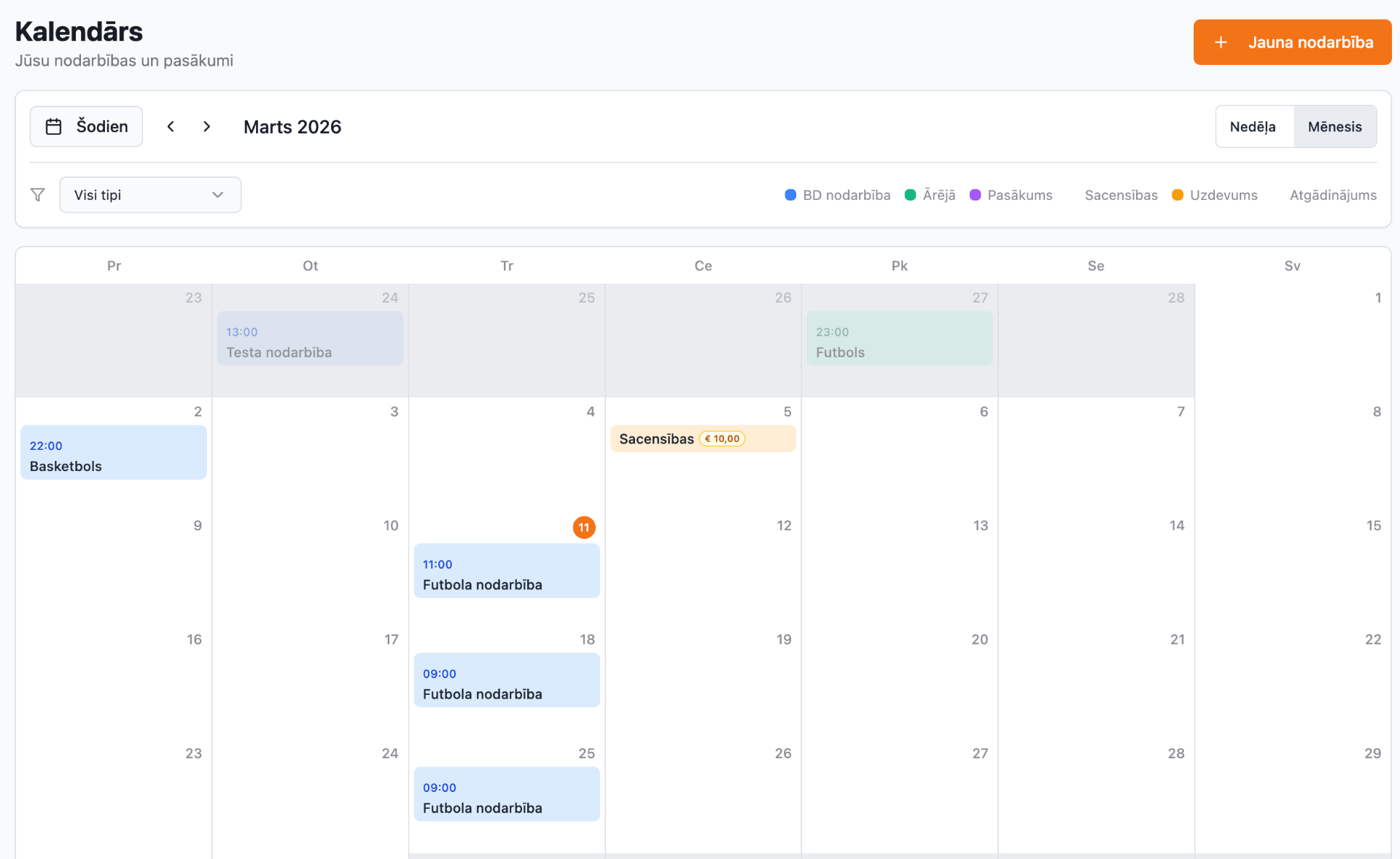The height and width of the screenshot is (859, 1400).
Task: Click the BD nodarbība legend label
Action: point(847,195)
